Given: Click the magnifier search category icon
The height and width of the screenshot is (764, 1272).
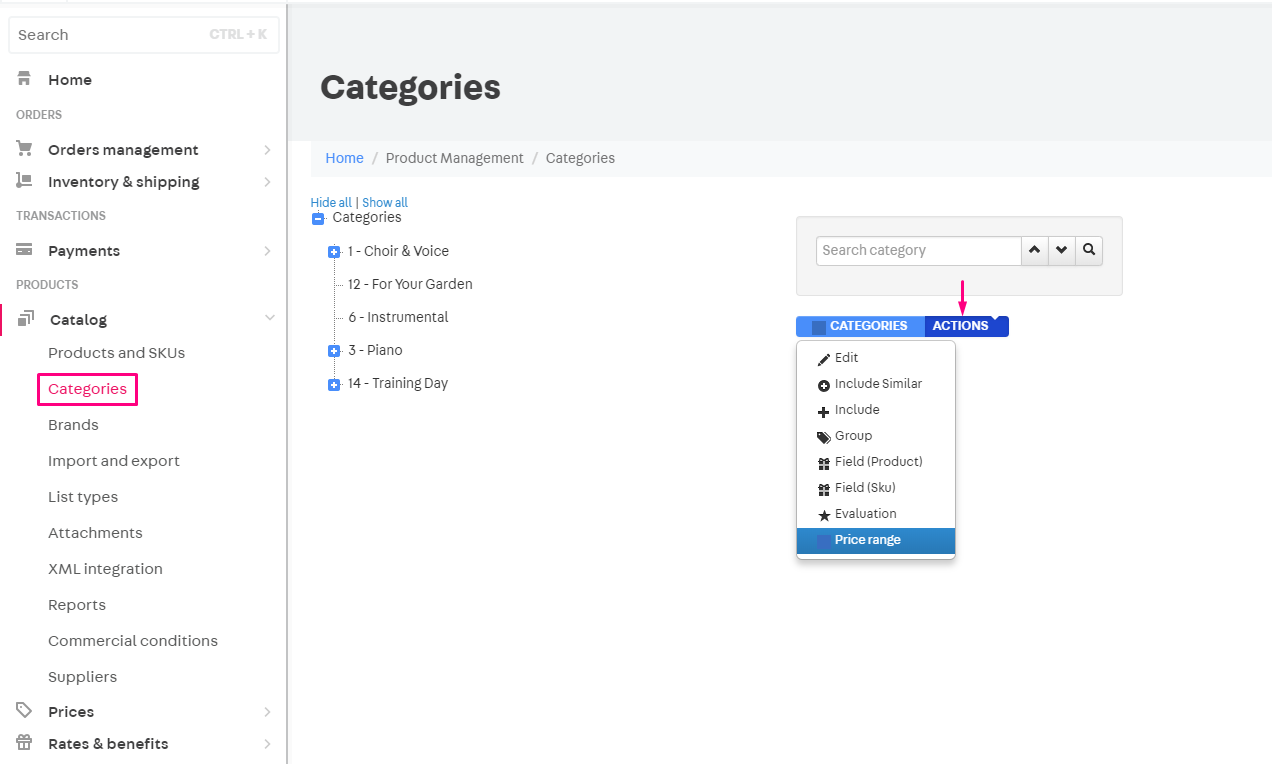Looking at the screenshot, I should coord(1089,250).
